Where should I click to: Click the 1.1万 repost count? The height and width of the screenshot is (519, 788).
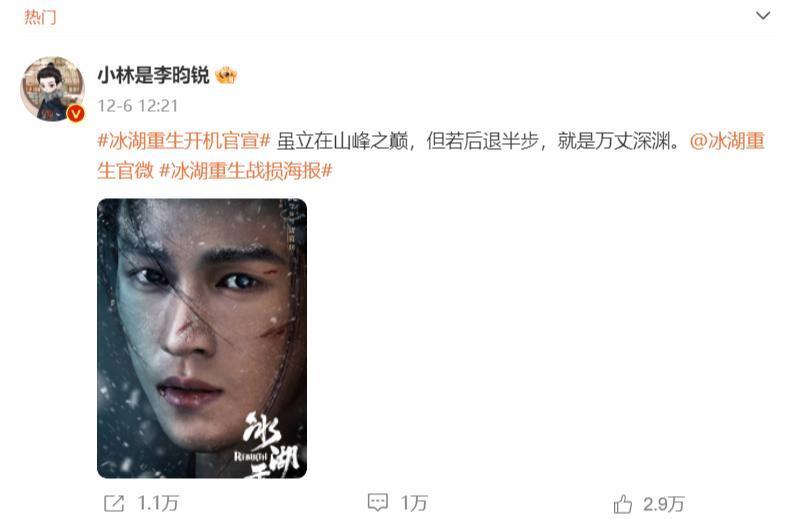tap(158, 503)
